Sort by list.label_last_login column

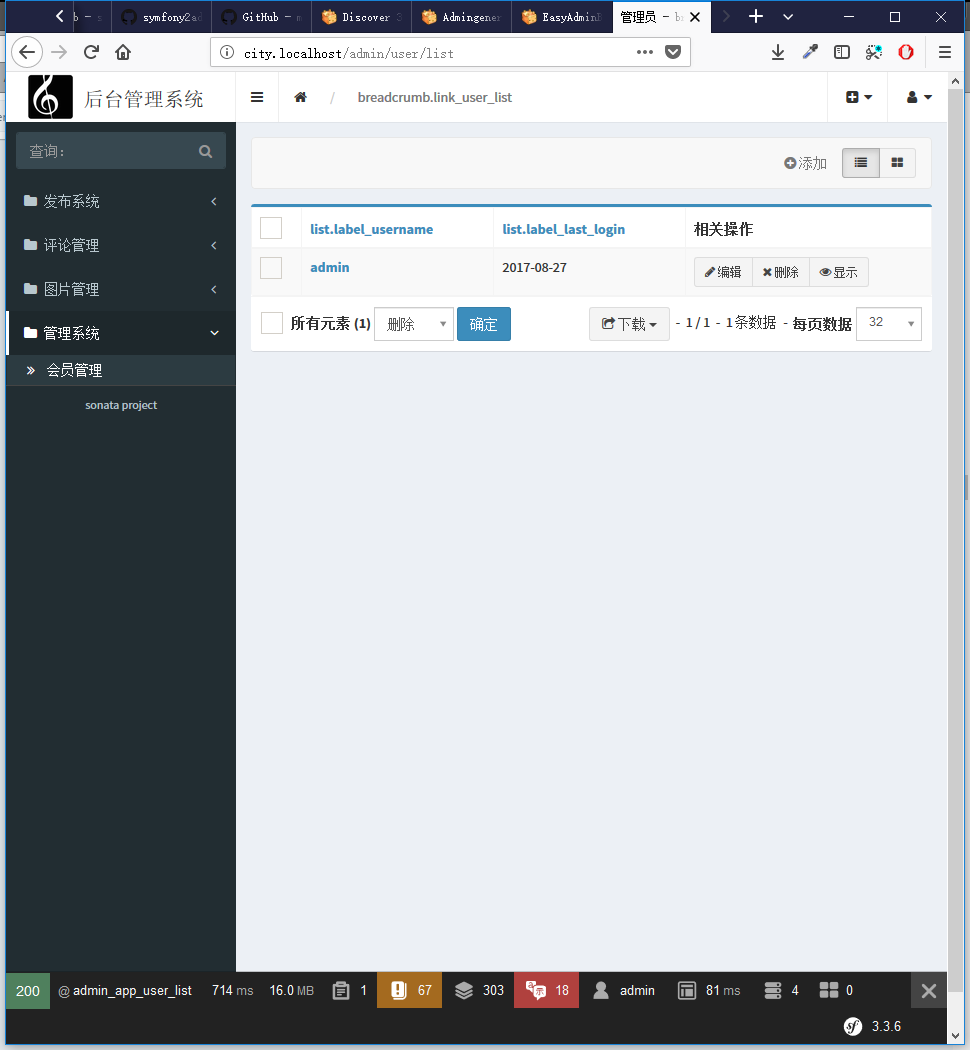point(564,229)
